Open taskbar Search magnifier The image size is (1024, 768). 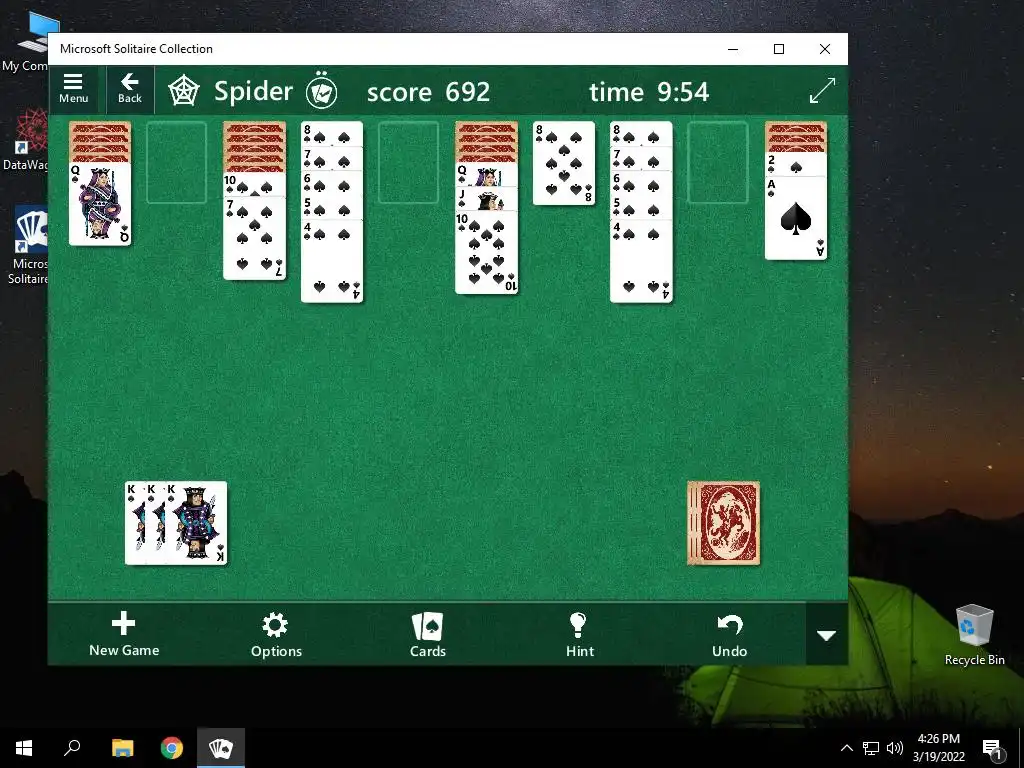coord(72,748)
